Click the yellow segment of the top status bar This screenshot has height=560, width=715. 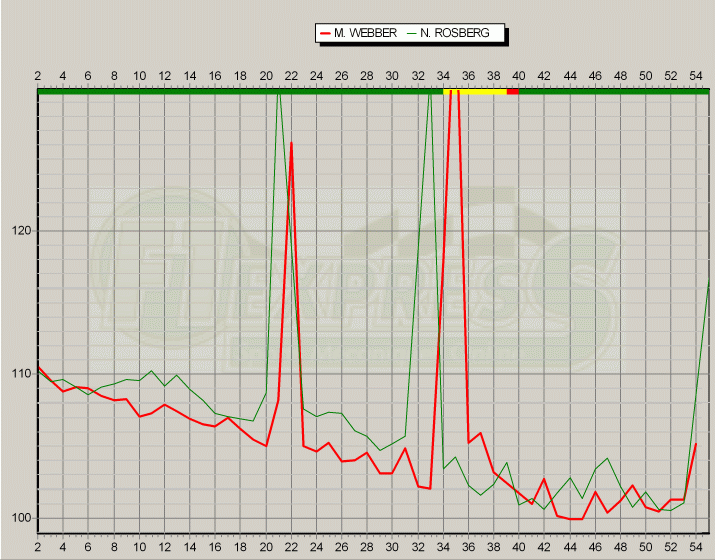[x=474, y=92]
